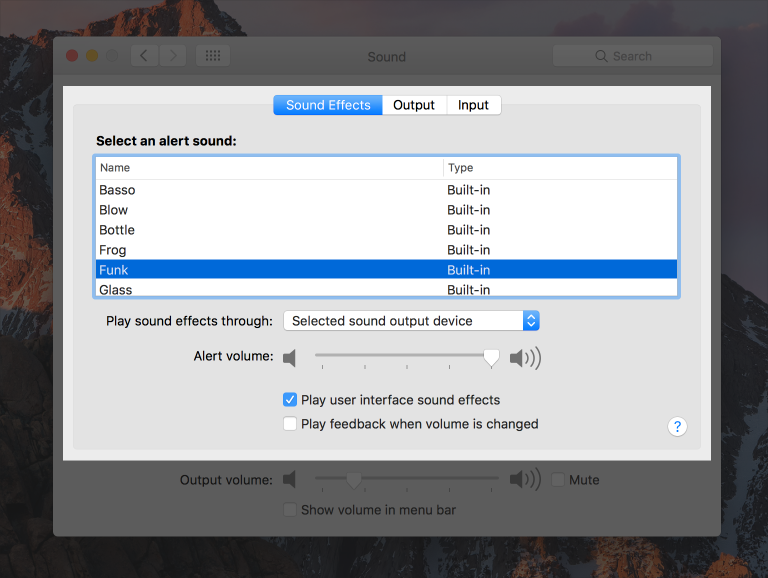Image resolution: width=768 pixels, height=578 pixels.
Task: Go forward with the right chevron button
Action: coord(173,56)
